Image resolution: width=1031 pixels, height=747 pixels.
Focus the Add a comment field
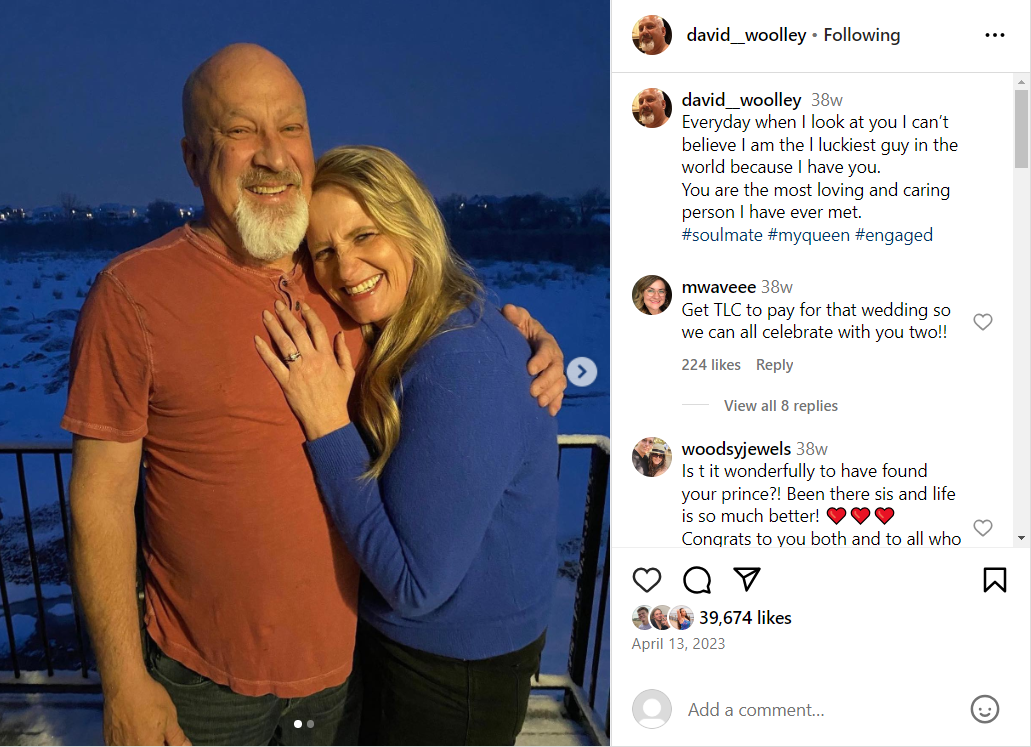click(x=820, y=709)
